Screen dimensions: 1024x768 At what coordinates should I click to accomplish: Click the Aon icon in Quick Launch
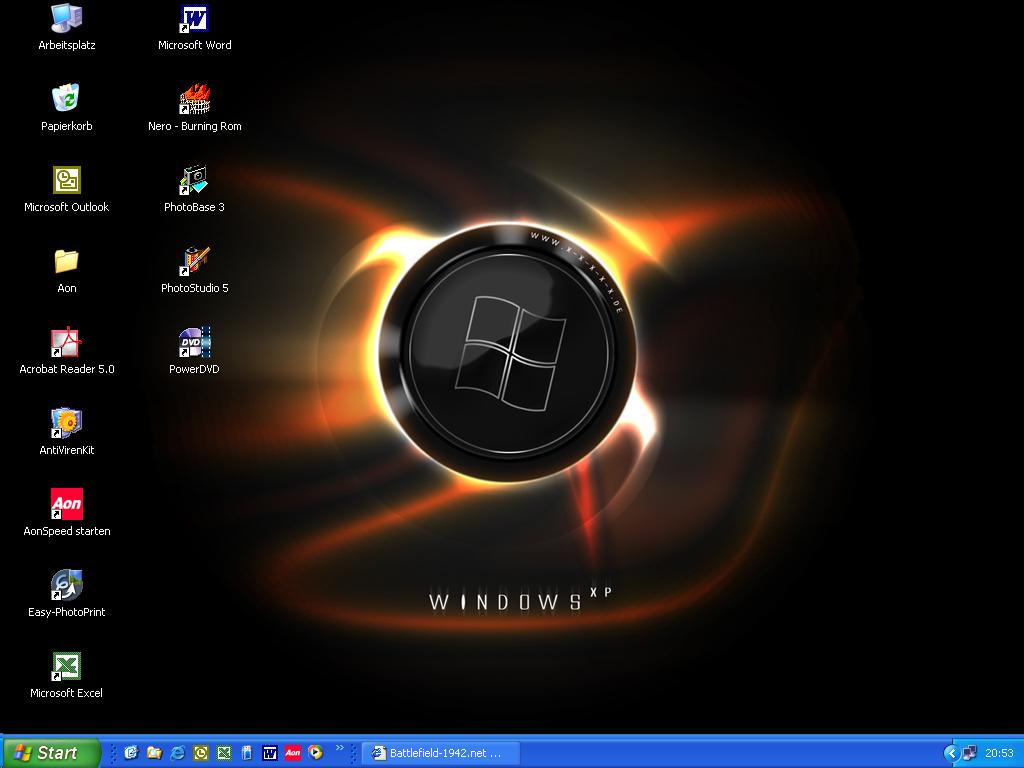click(293, 753)
